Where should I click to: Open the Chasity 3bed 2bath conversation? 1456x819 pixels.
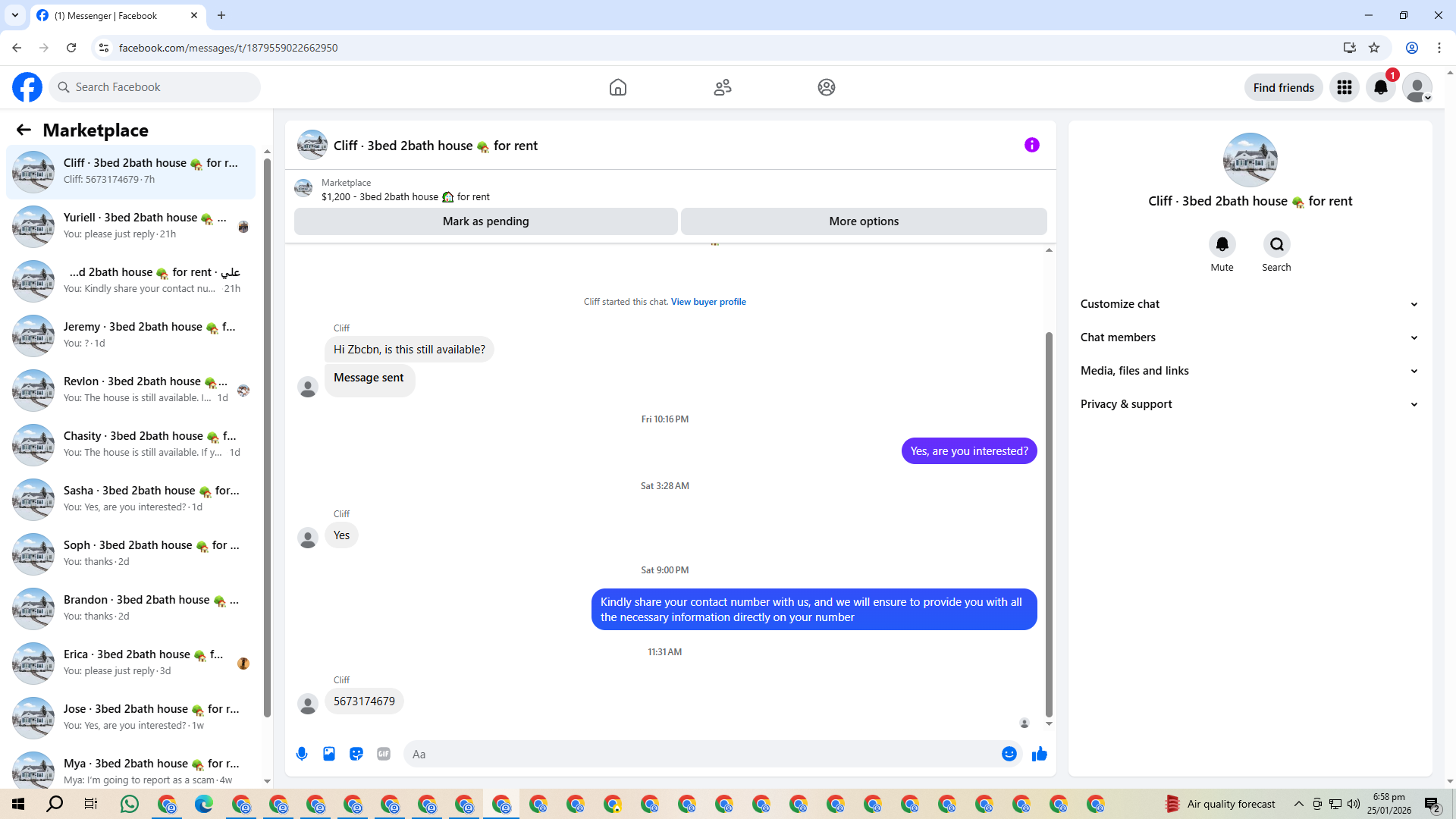(131, 444)
